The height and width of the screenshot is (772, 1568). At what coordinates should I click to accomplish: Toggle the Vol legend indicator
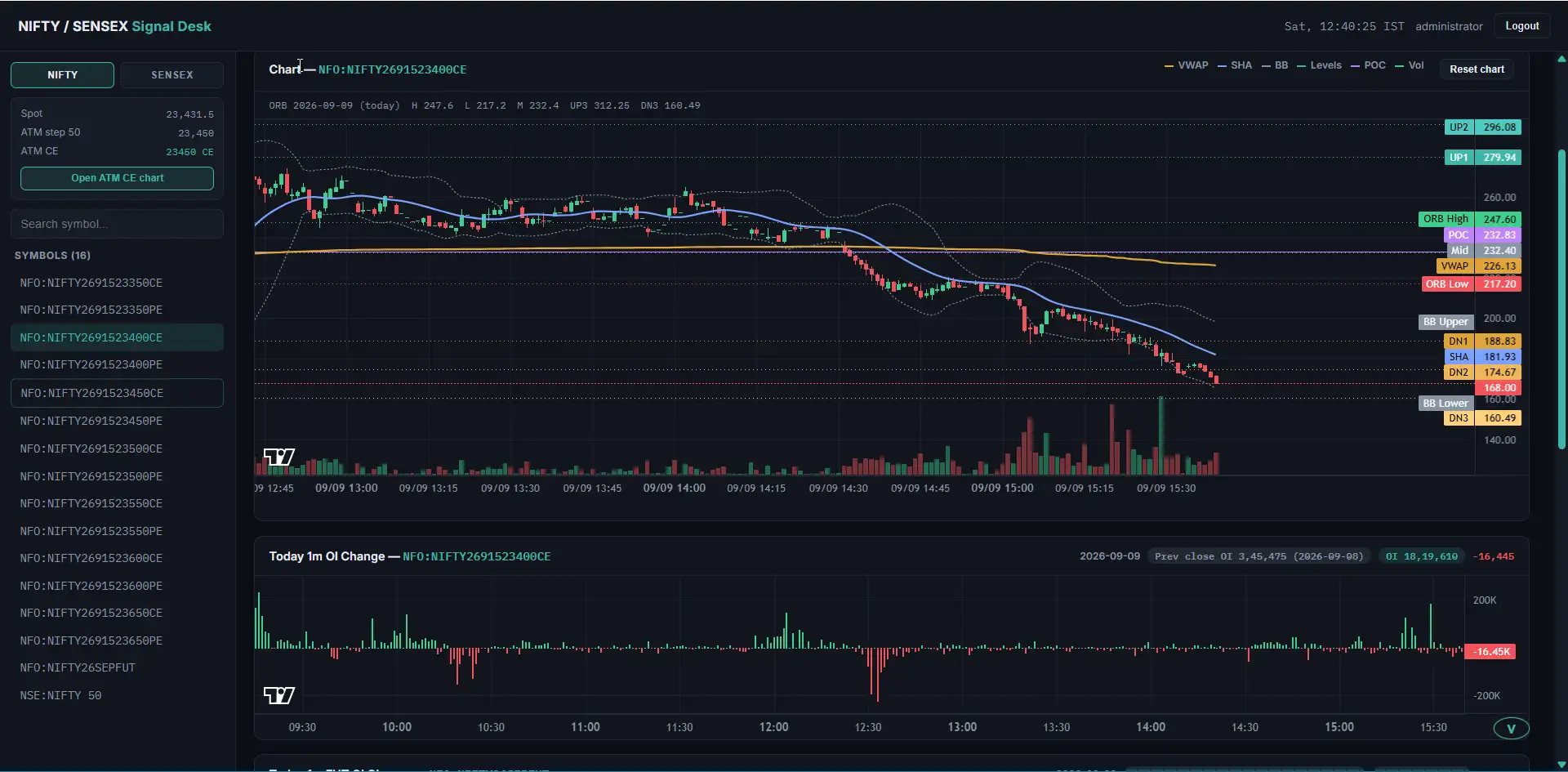(1410, 65)
